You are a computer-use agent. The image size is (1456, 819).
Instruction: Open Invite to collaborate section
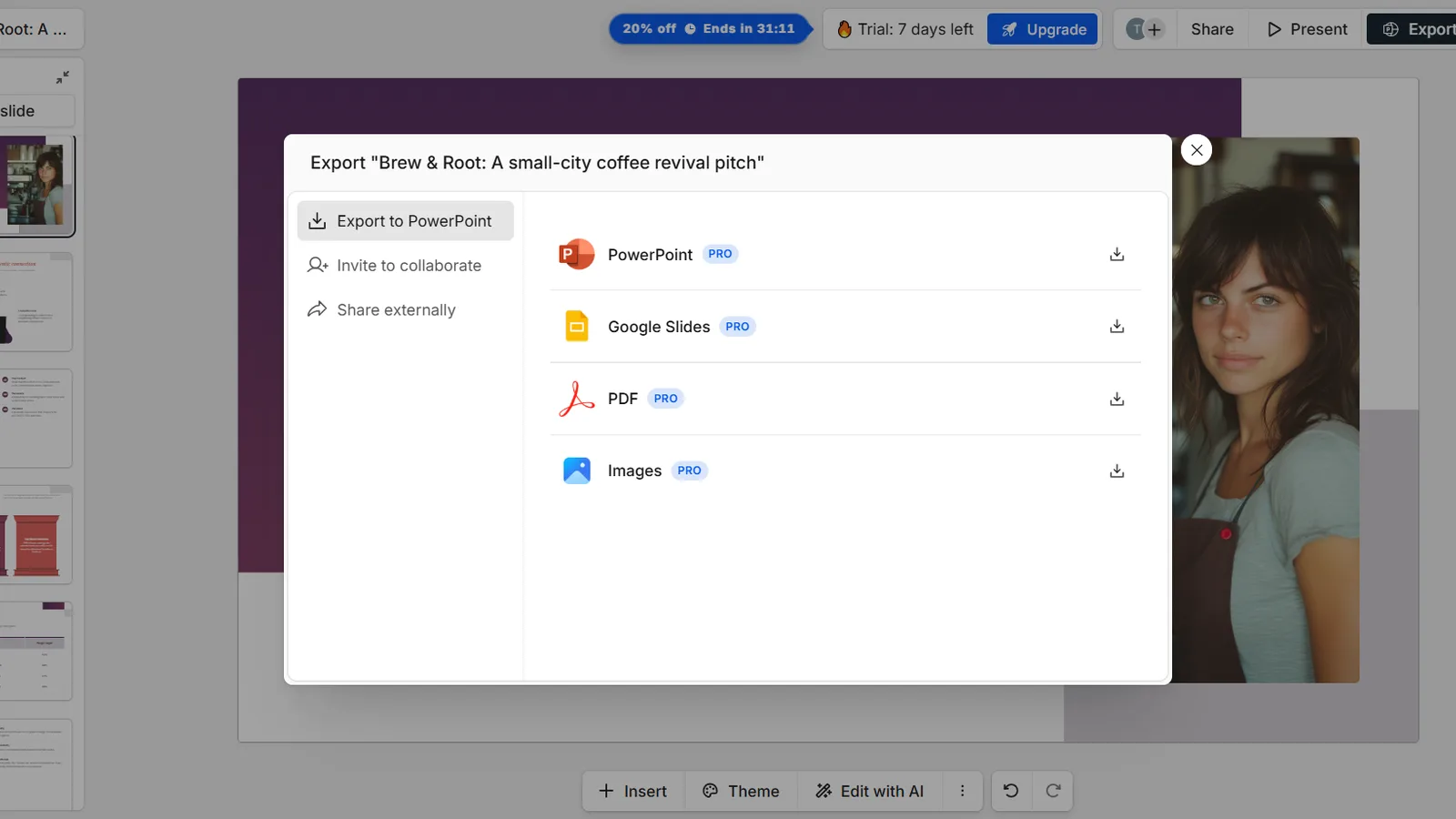click(x=405, y=266)
